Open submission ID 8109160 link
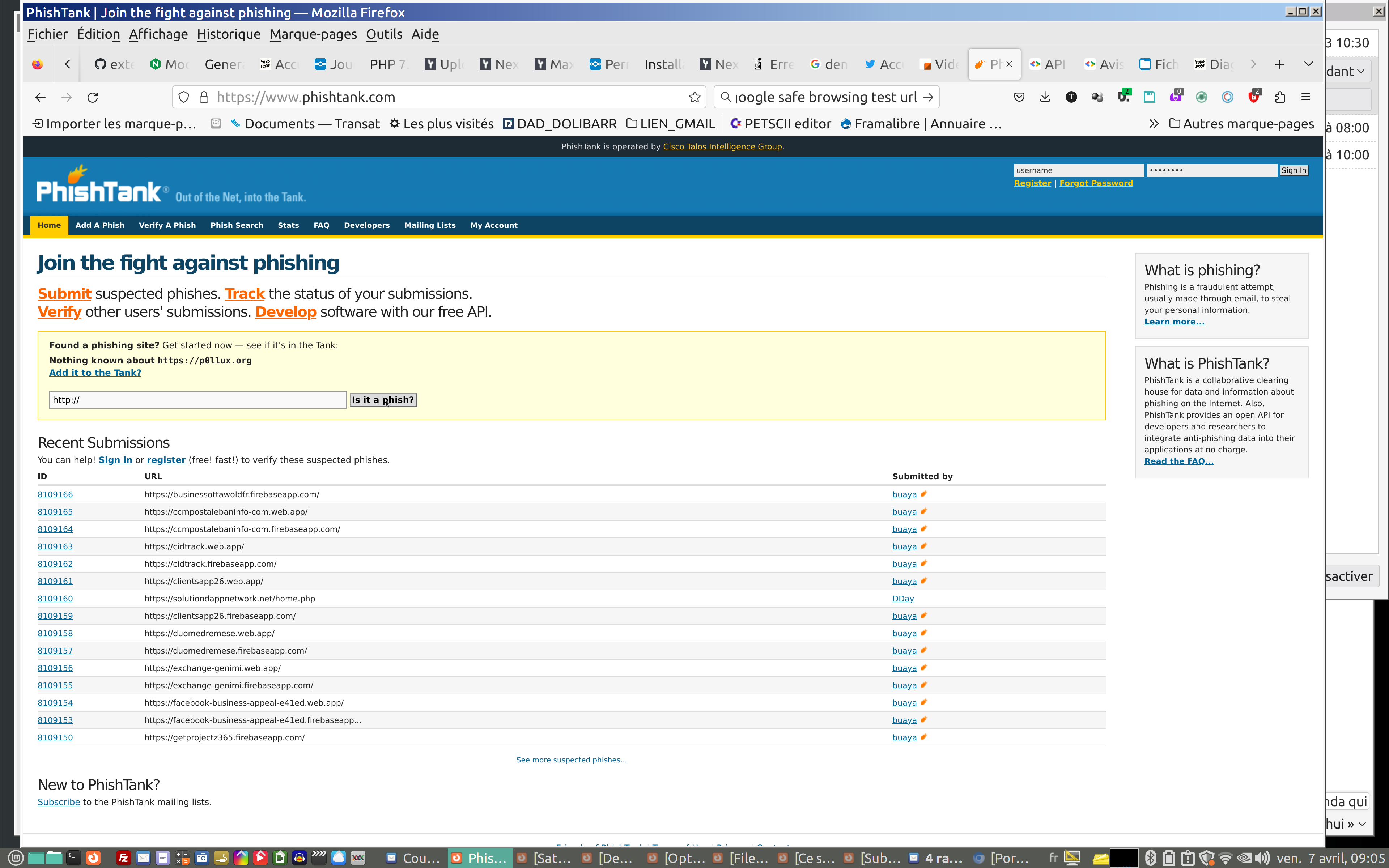Viewport: 1389px width, 868px height. (55, 598)
